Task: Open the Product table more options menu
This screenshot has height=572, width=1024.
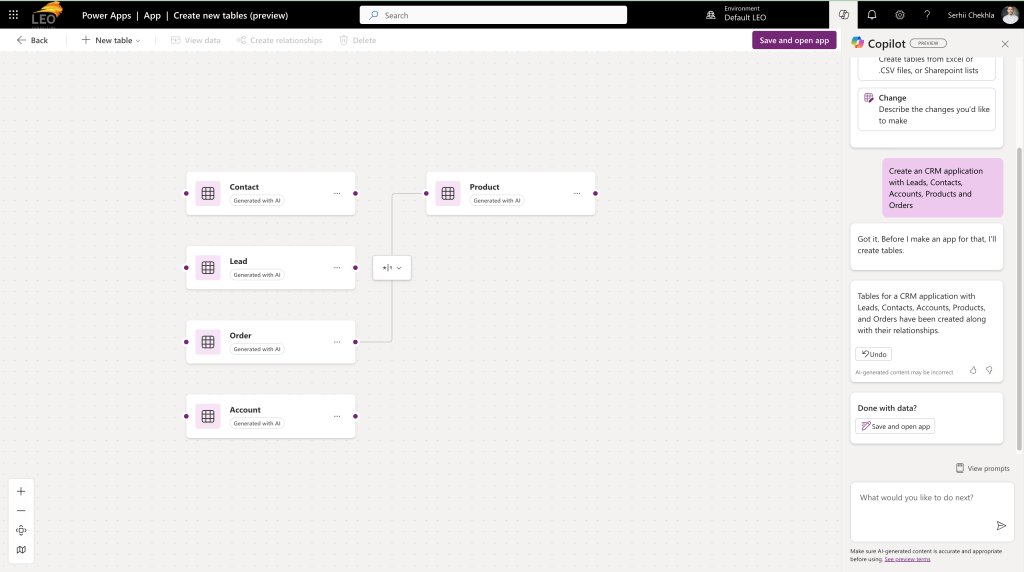Action: (577, 193)
